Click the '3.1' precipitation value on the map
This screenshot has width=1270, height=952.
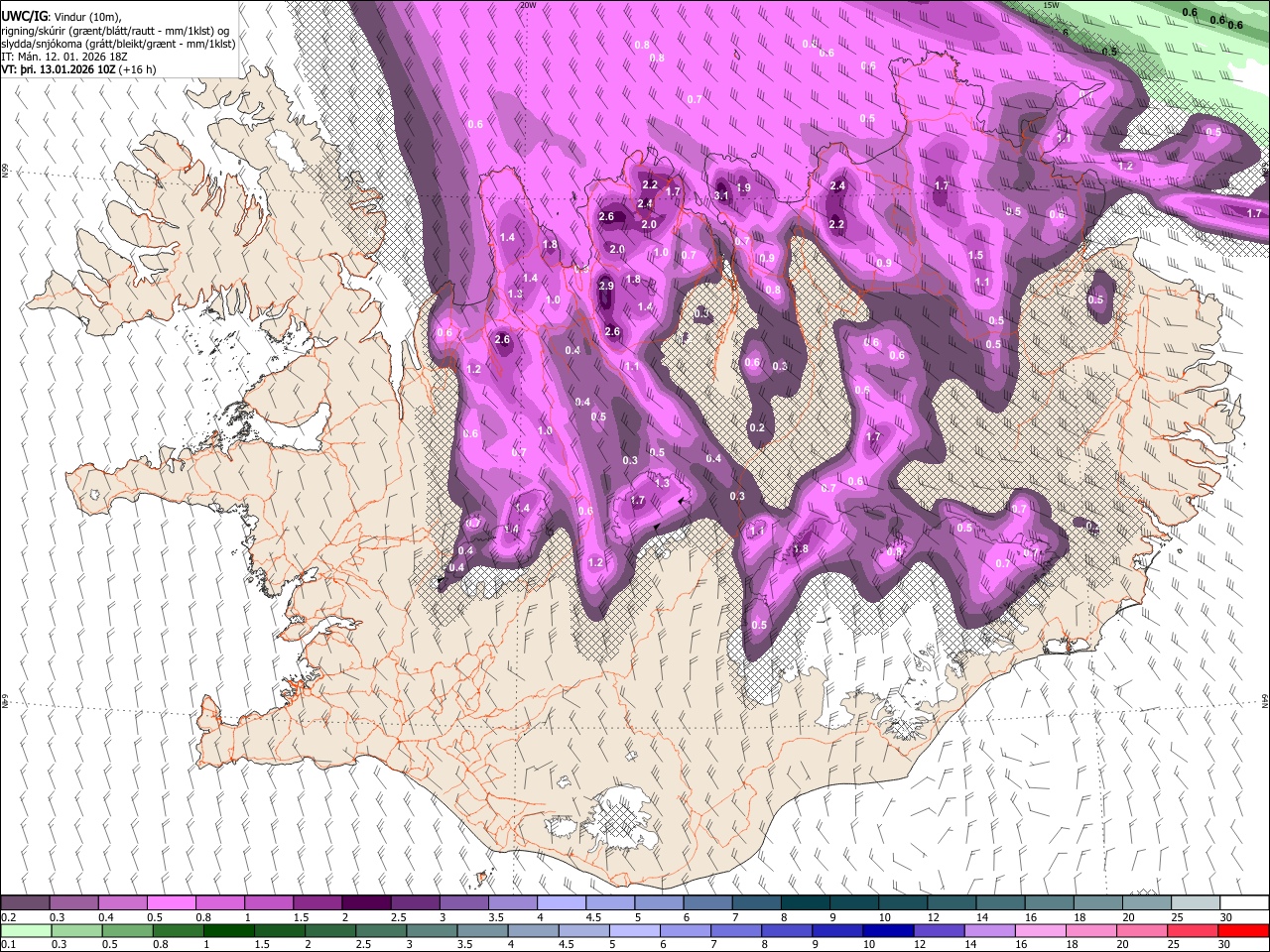click(722, 195)
